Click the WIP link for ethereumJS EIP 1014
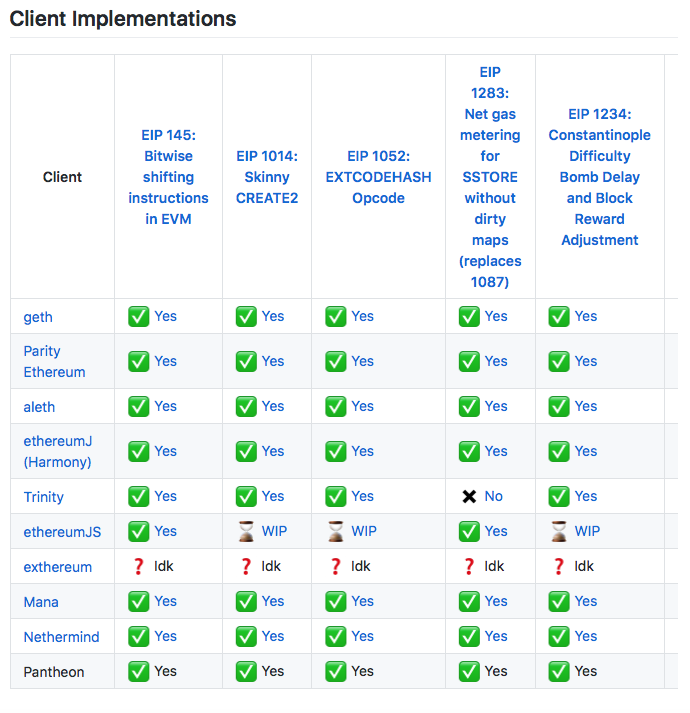Screen dimensions: 690x713 click(x=274, y=532)
